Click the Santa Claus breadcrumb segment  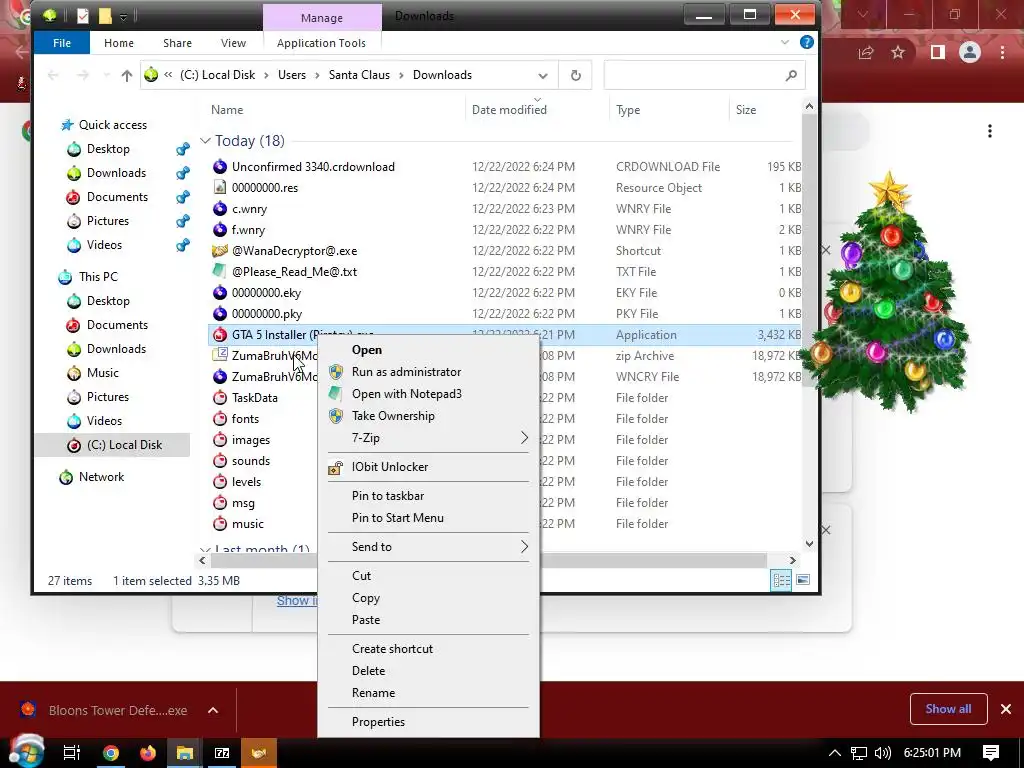[359, 75]
